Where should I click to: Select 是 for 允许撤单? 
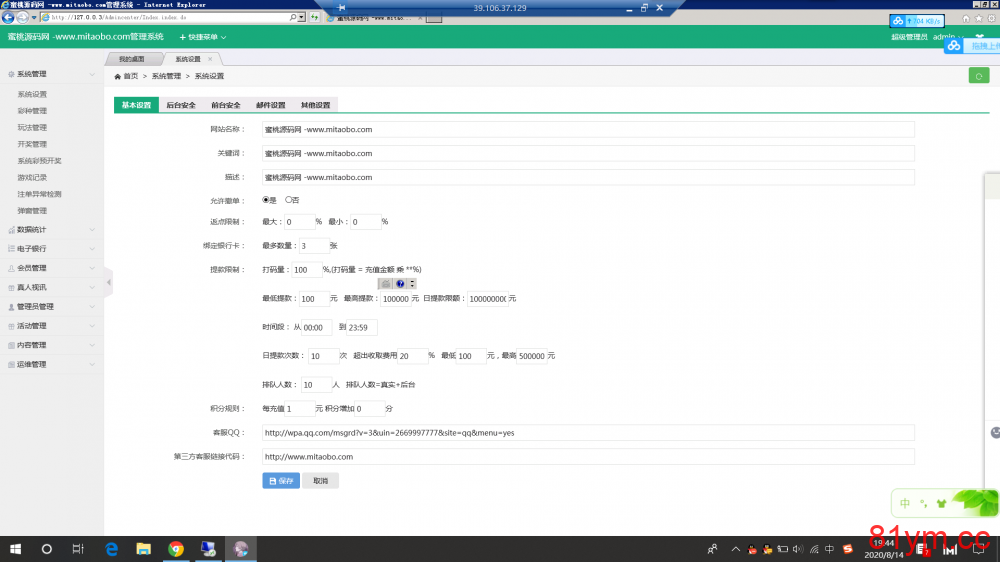tap(265, 200)
